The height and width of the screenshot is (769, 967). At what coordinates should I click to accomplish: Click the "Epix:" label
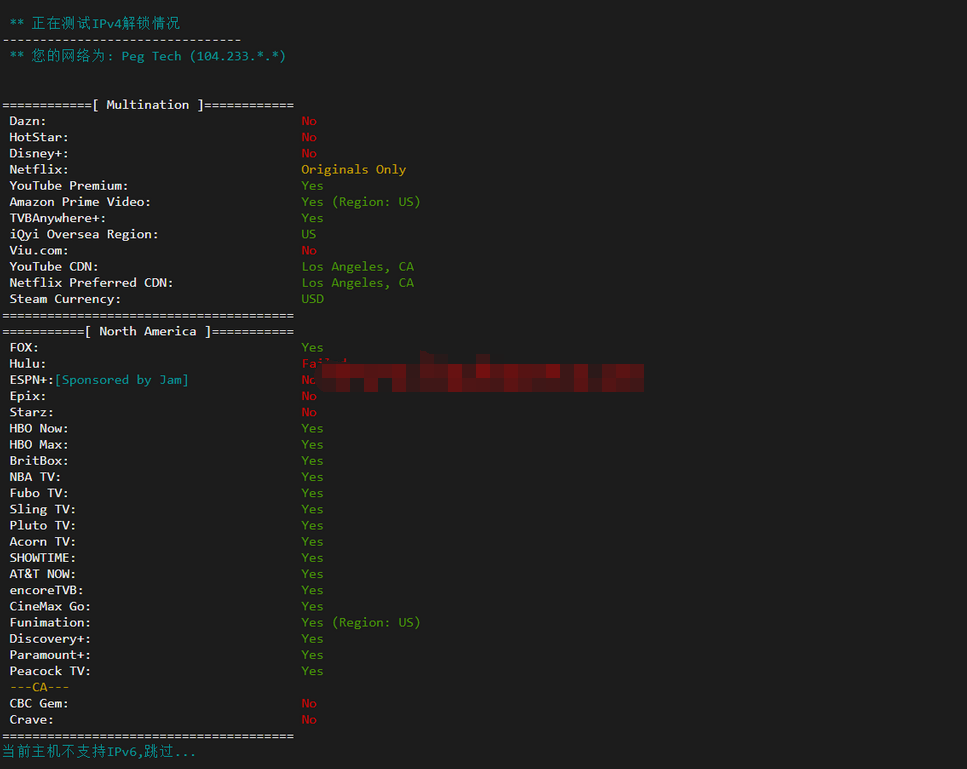point(28,396)
